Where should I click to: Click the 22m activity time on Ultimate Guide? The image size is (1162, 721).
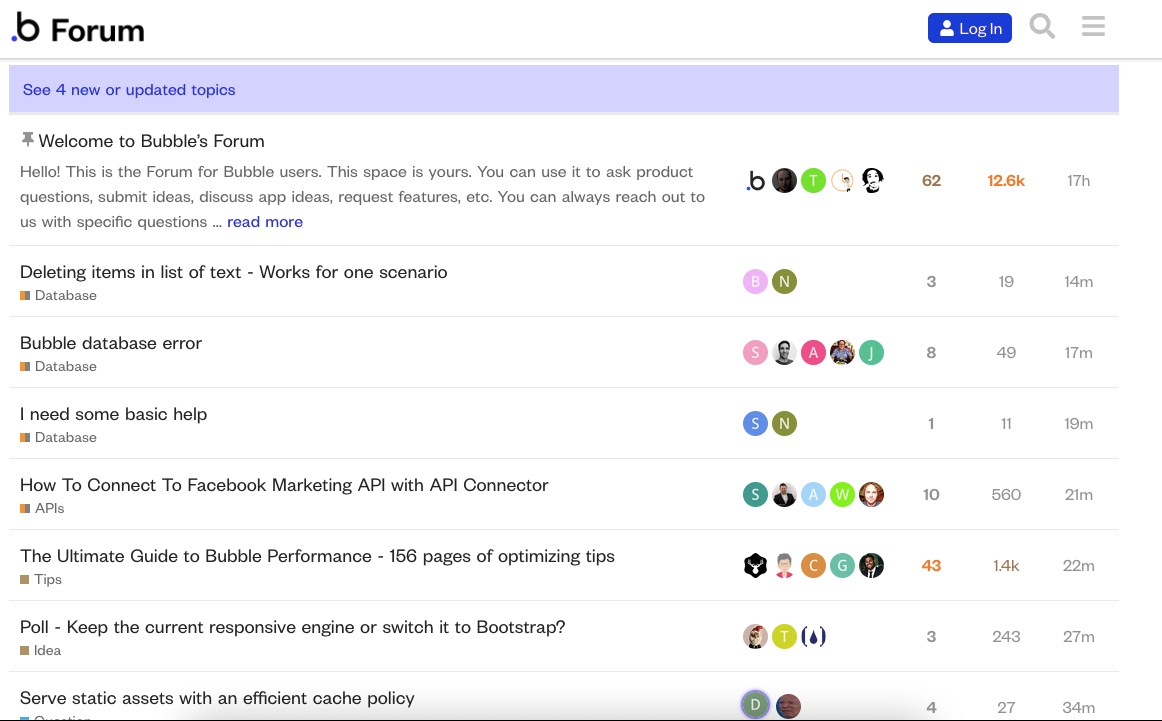[1078, 566]
